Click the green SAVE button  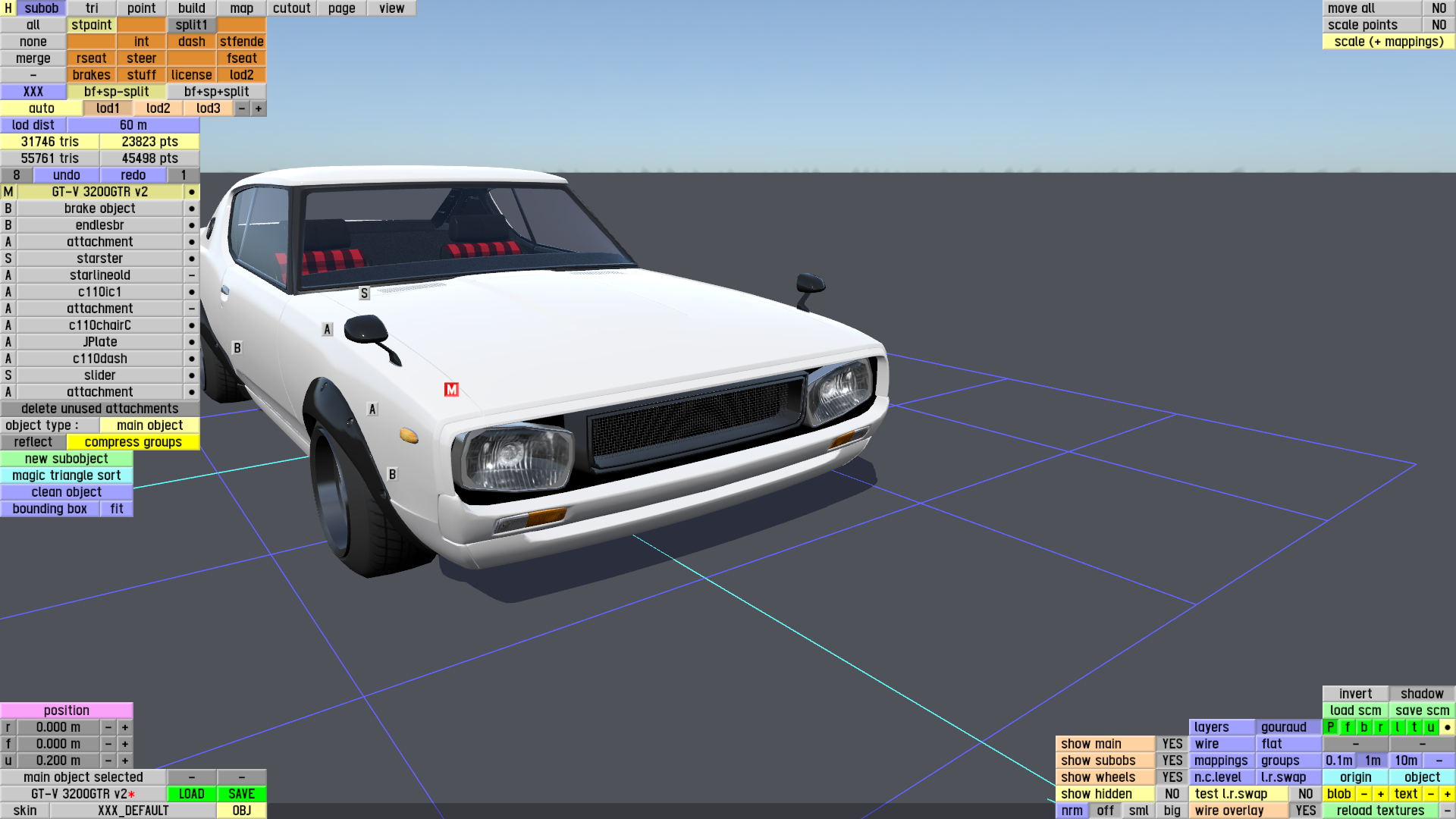tap(241, 794)
